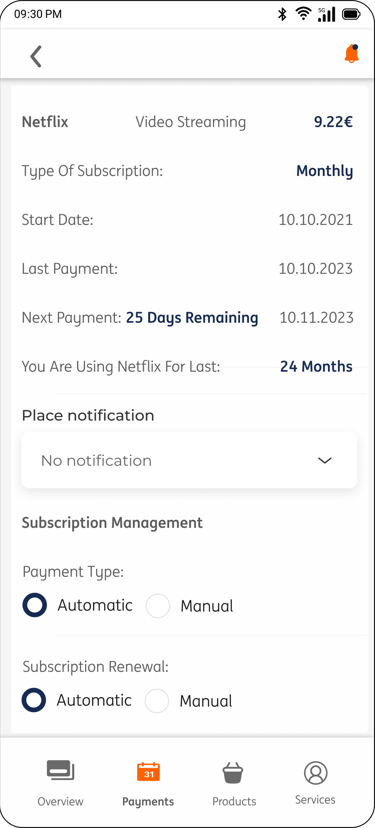Switch to the Overview tab label
Image resolution: width=375 pixels, height=828 pixels.
60,801
